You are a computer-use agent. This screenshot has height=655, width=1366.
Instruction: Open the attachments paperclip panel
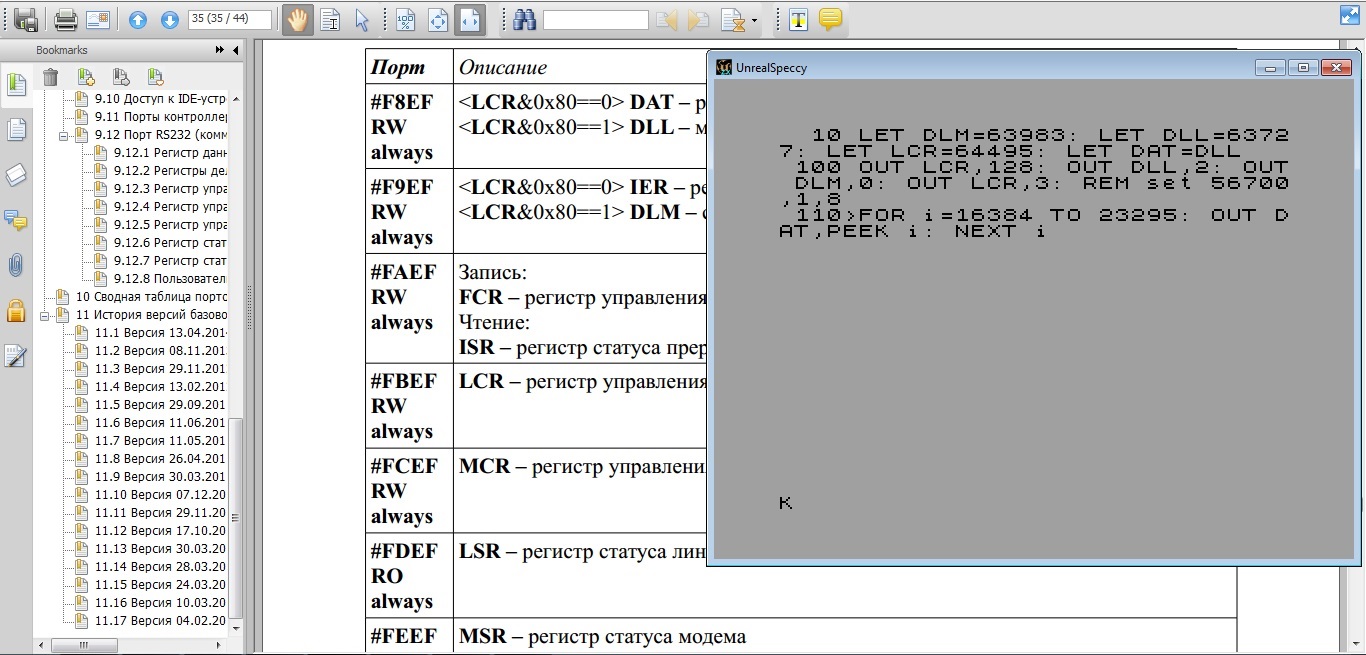(x=15, y=265)
